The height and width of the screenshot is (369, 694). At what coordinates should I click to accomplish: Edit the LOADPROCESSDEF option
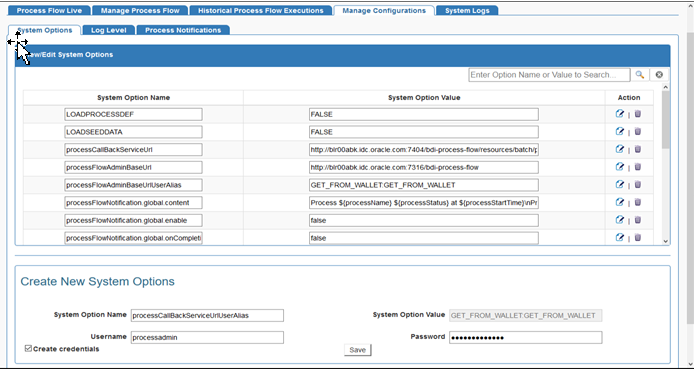pos(620,114)
